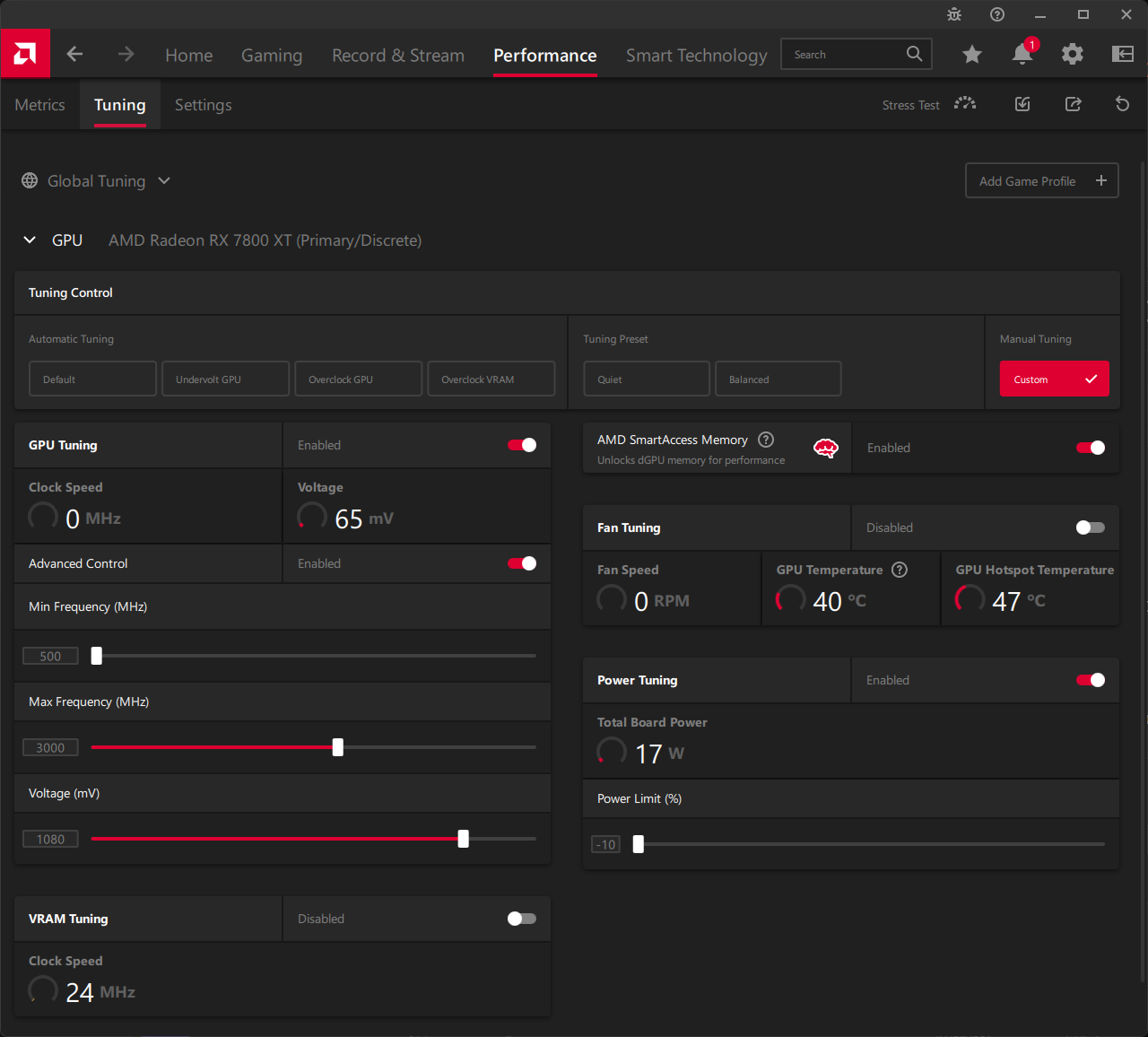
Task: Open Smart Technology tab
Action: point(697,55)
